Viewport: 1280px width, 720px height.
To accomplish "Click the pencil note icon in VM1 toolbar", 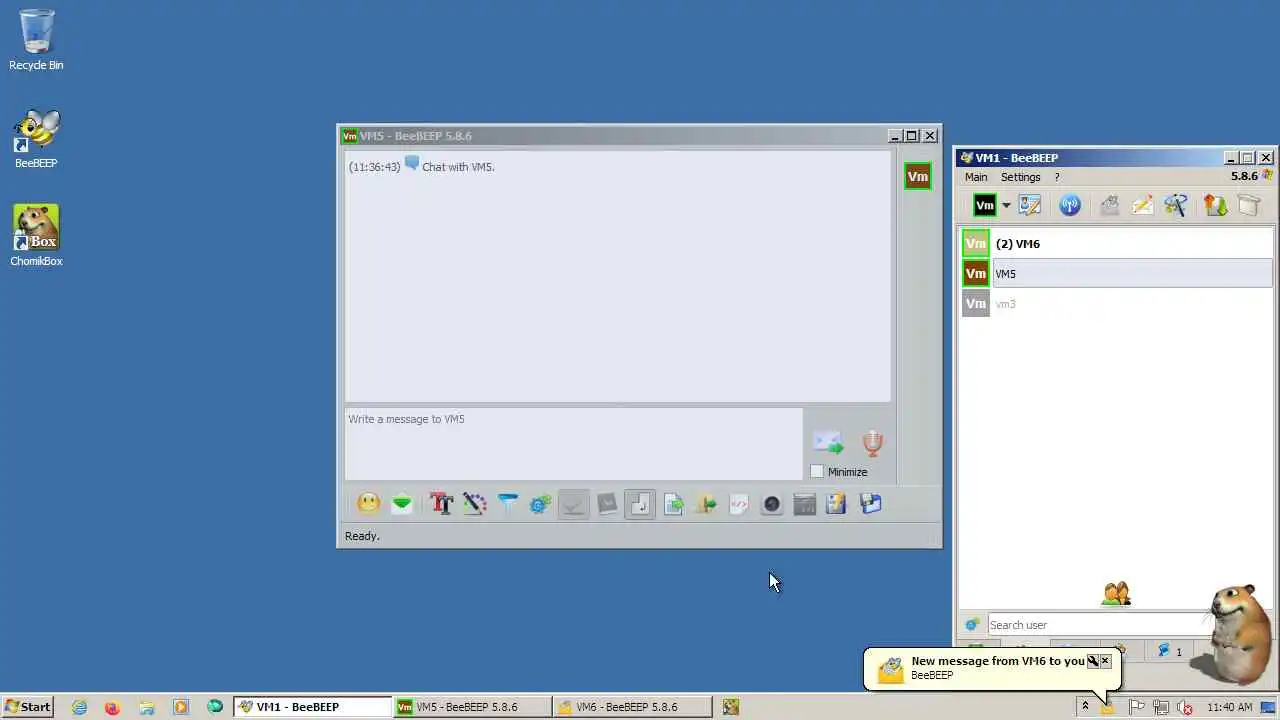I will pos(1142,205).
